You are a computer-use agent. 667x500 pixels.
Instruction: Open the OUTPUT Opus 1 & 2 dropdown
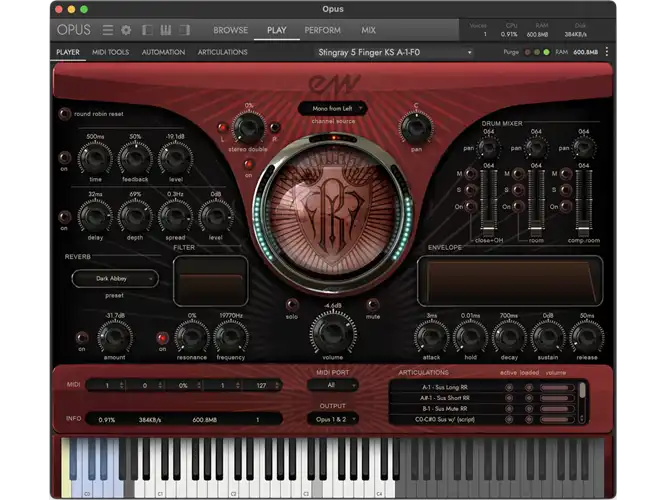[x=333, y=419]
